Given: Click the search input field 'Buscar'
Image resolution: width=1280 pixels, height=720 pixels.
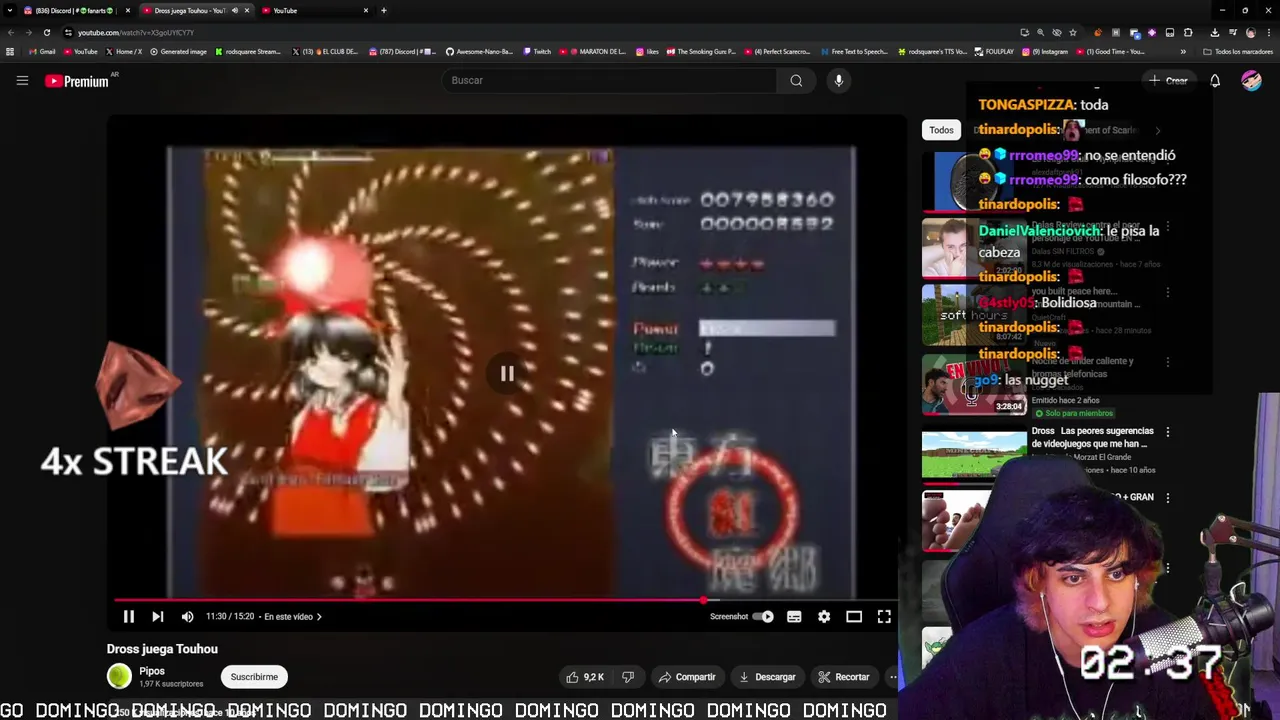Looking at the screenshot, I should (x=610, y=81).
